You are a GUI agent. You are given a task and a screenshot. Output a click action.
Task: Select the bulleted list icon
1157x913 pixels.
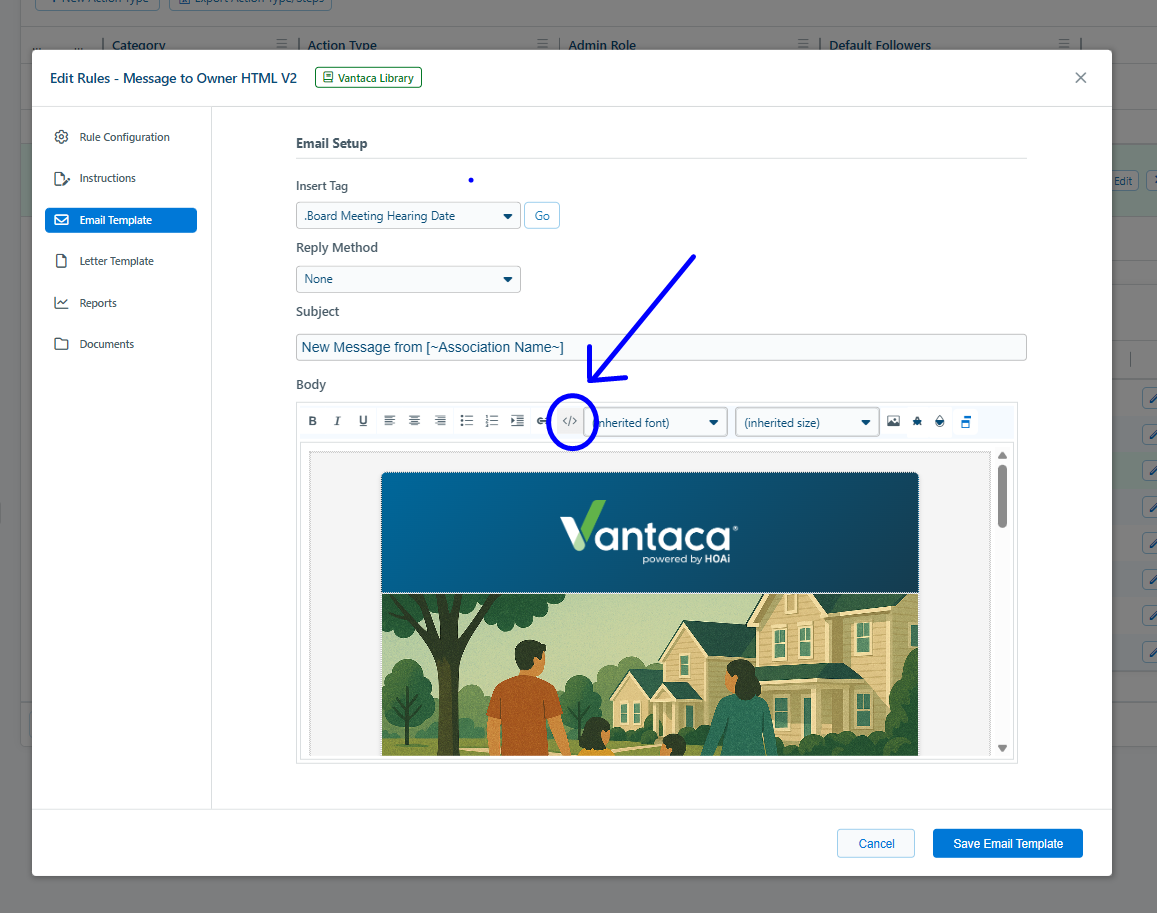pyautogui.click(x=466, y=421)
